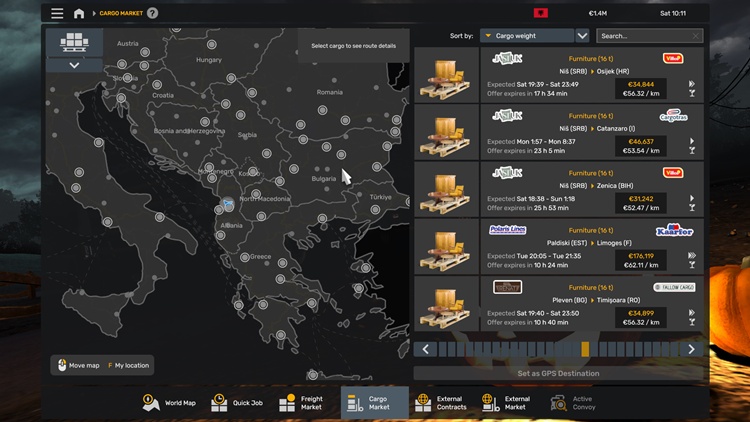Click the Albanian flag icon in top bar

coord(541,14)
